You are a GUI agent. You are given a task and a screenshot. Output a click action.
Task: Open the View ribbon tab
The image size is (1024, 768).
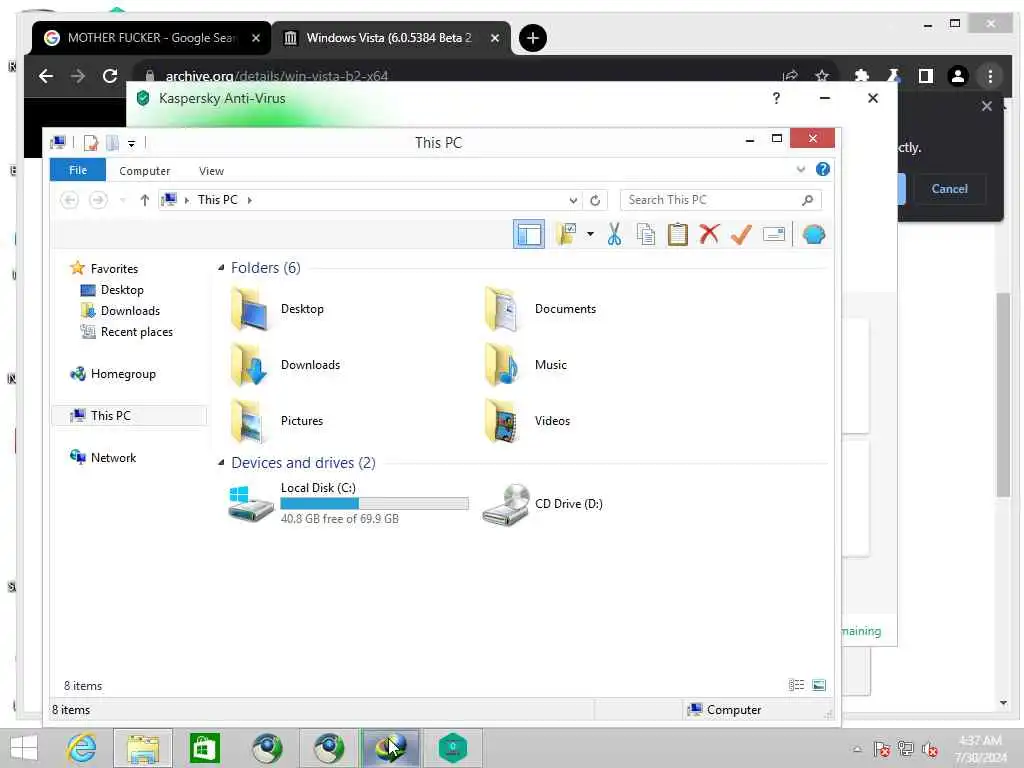[x=211, y=170]
